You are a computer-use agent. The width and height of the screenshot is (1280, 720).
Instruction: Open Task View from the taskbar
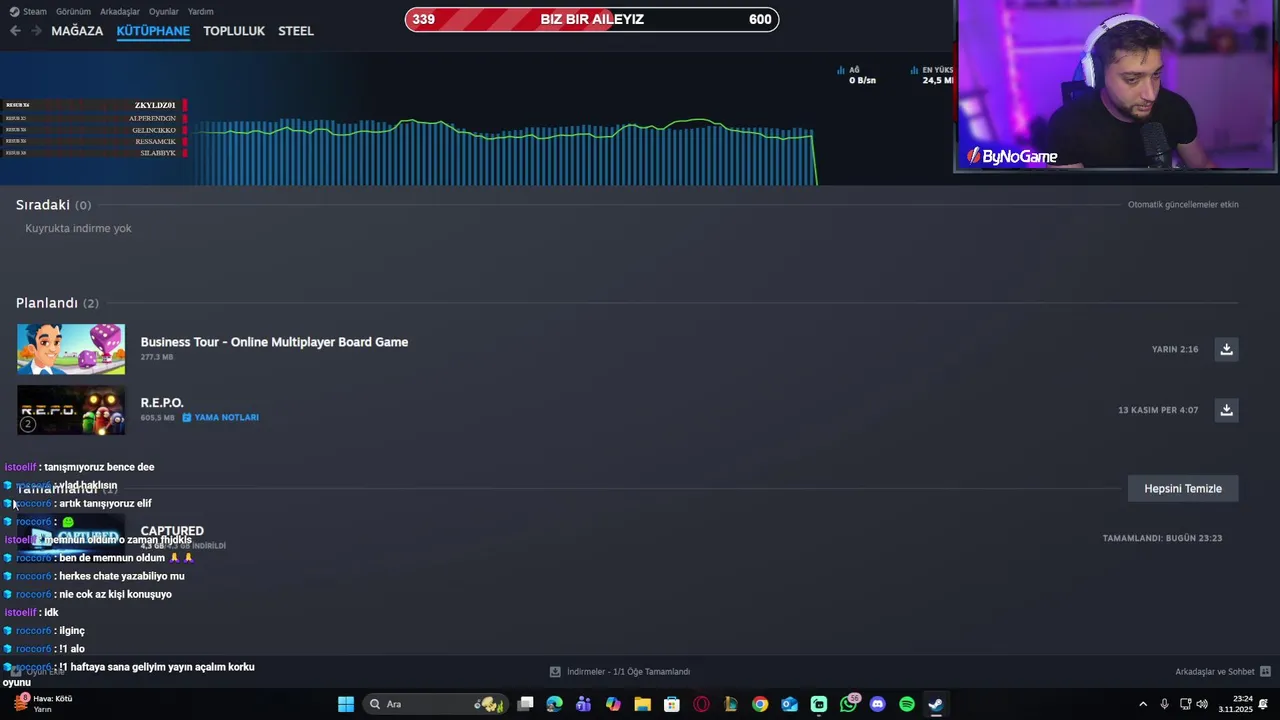coord(525,704)
